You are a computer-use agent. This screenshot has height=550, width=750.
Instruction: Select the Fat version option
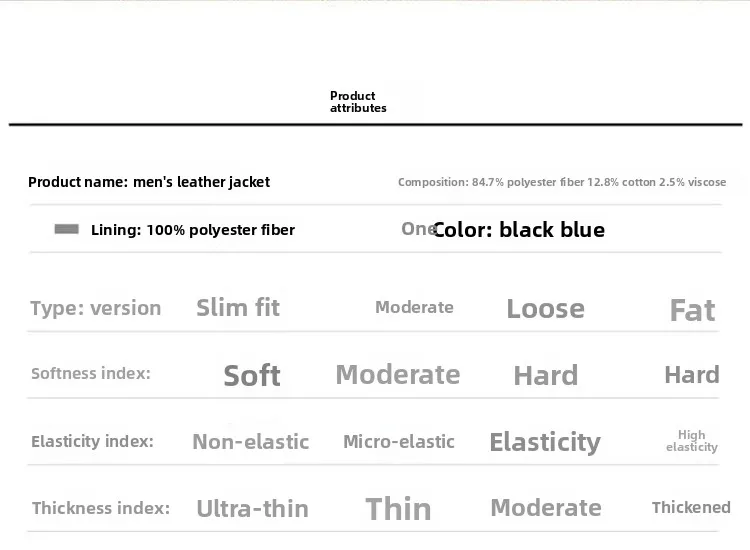pyautogui.click(x=692, y=310)
